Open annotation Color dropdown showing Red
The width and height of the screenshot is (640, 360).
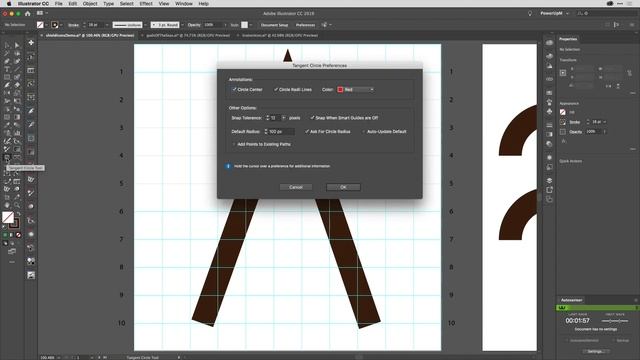click(355, 89)
